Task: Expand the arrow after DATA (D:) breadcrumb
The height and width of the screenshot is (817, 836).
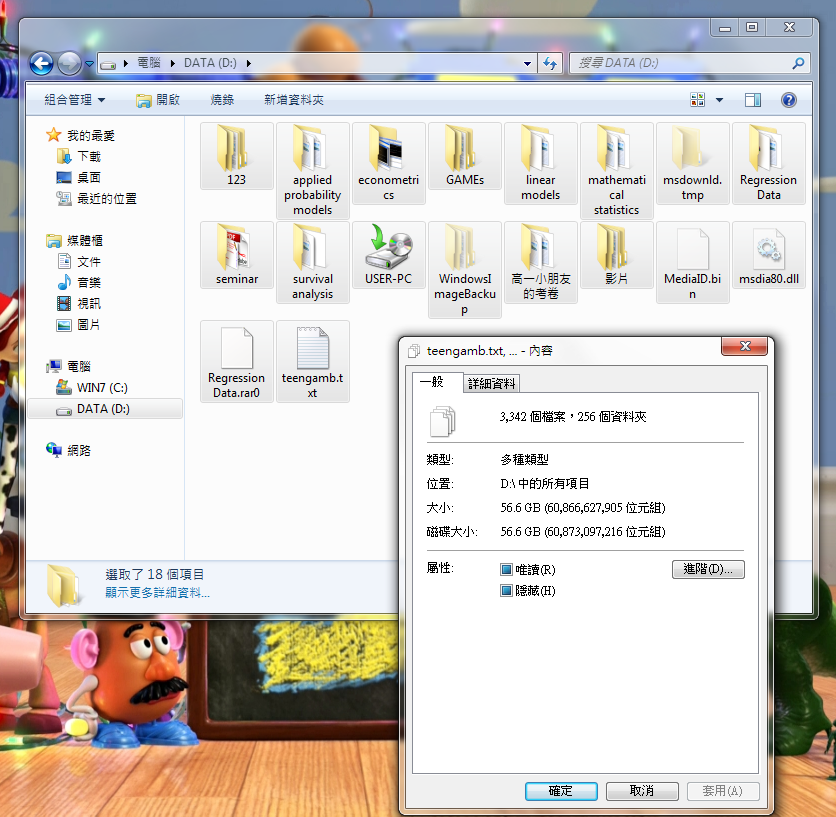Action: click(x=248, y=63)
